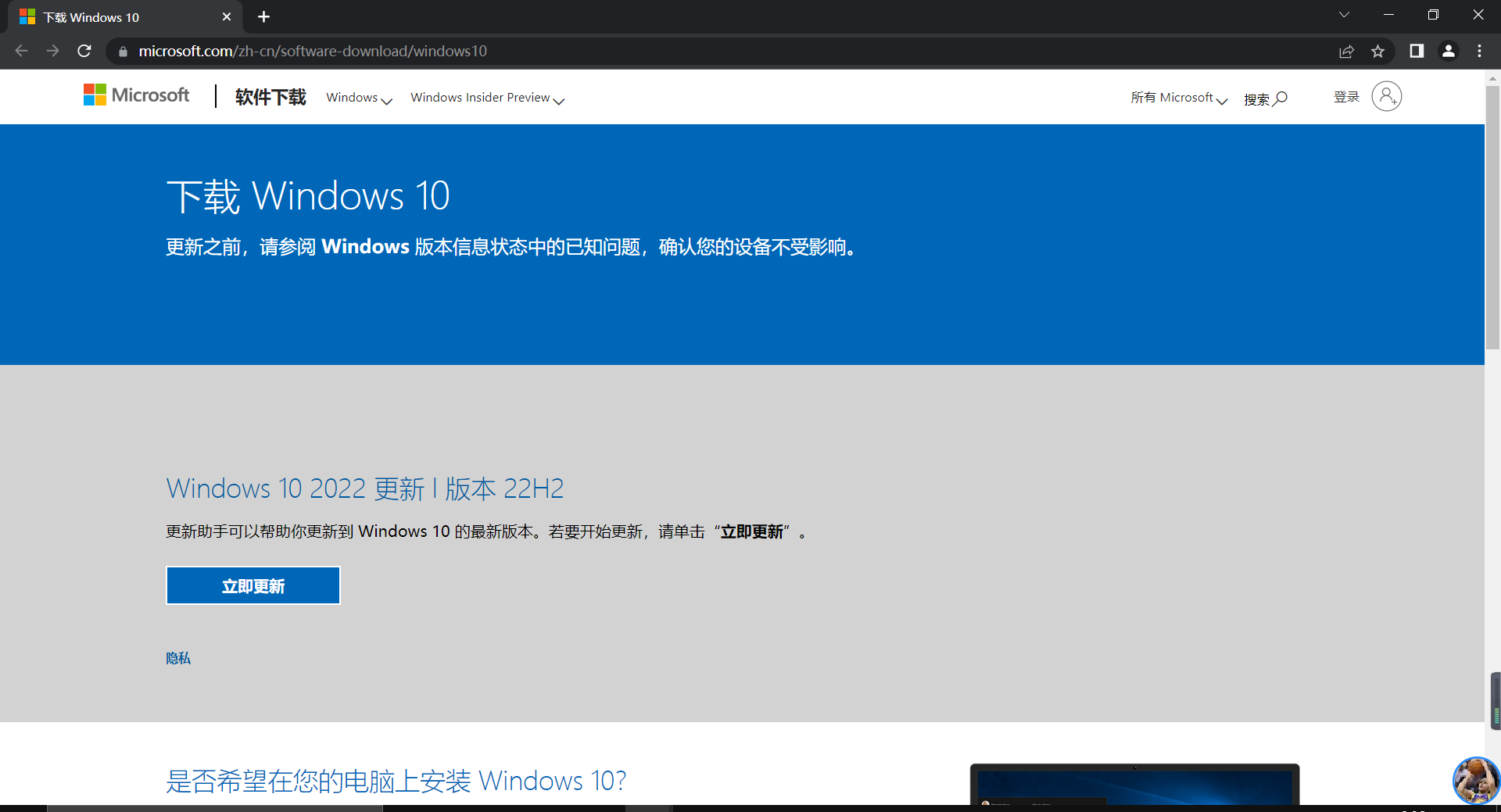
Task: Click the Windows 10 2022 更新 heading
Action: 364,488
